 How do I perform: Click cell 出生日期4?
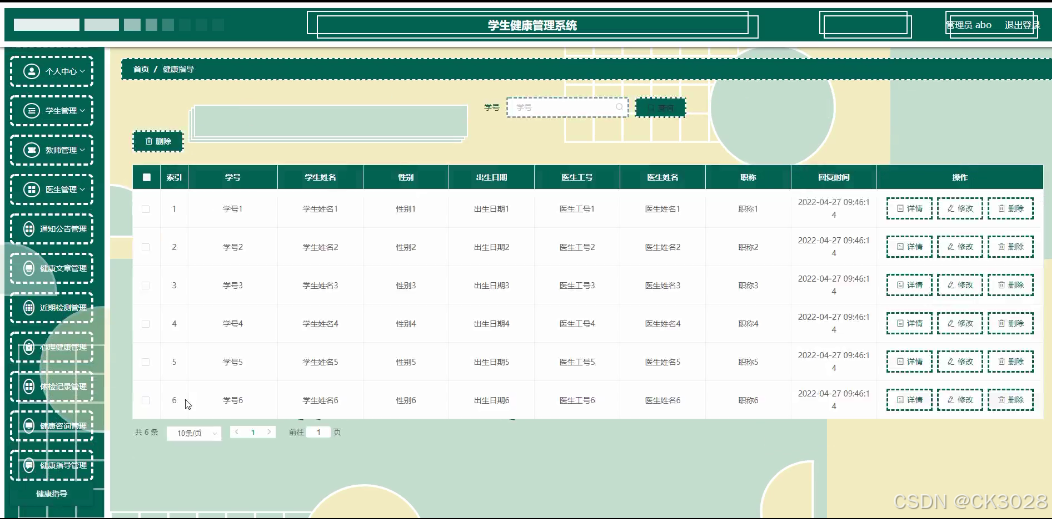(492, 324)
